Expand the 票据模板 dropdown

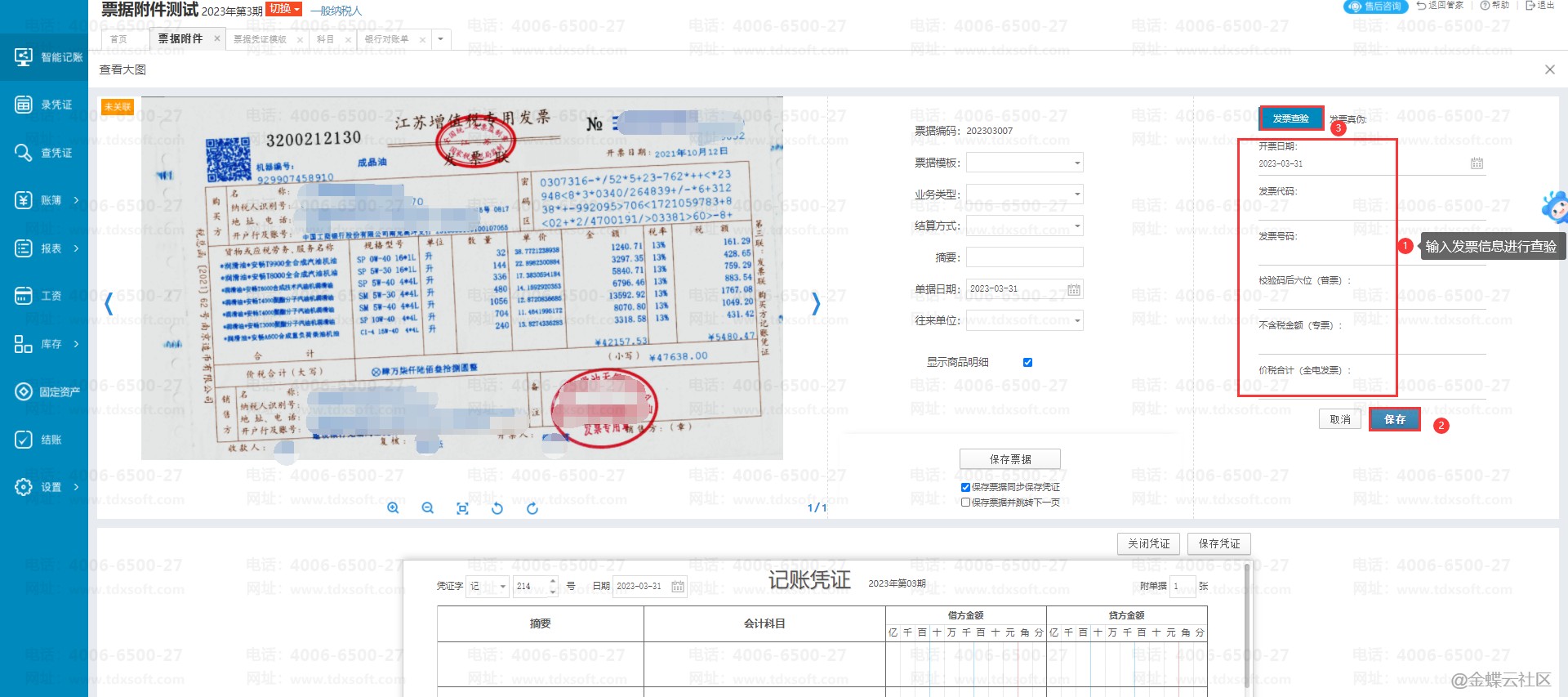click(1076, 163)
